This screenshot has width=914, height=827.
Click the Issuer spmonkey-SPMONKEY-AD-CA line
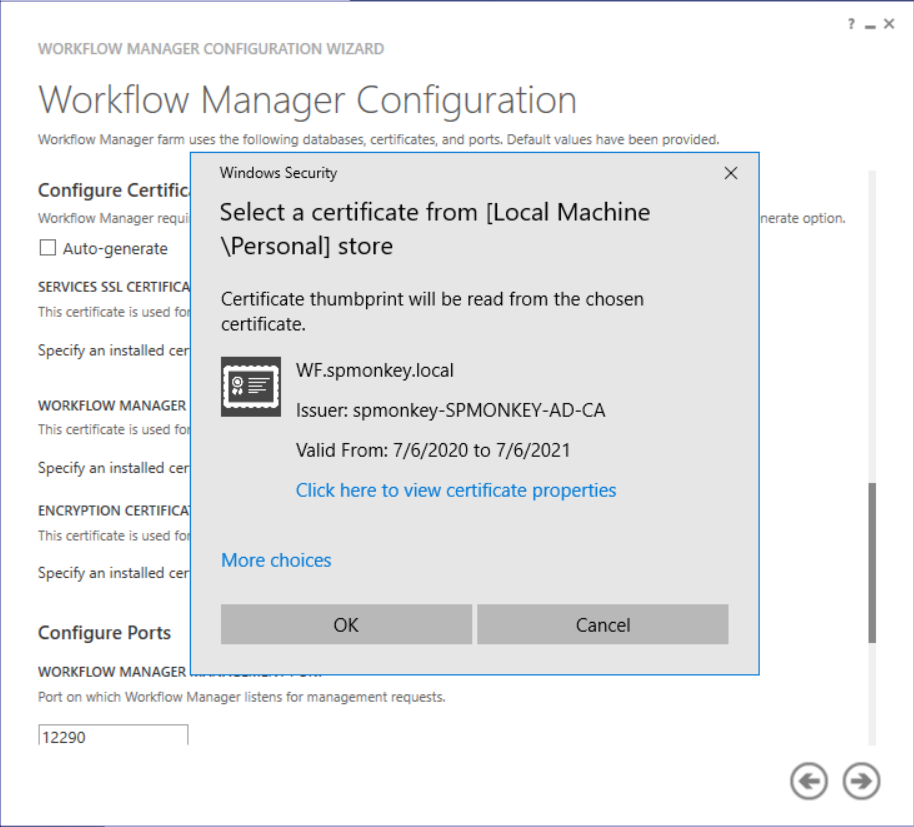coord(450,410)
